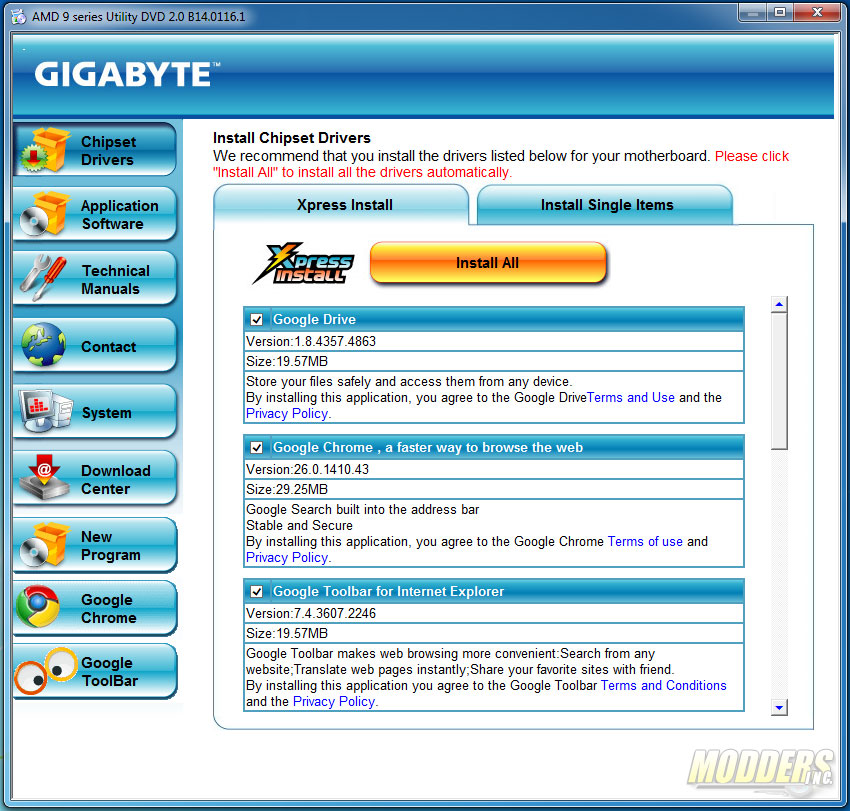
Task: Select the System menu label
Action: [107, 413]
